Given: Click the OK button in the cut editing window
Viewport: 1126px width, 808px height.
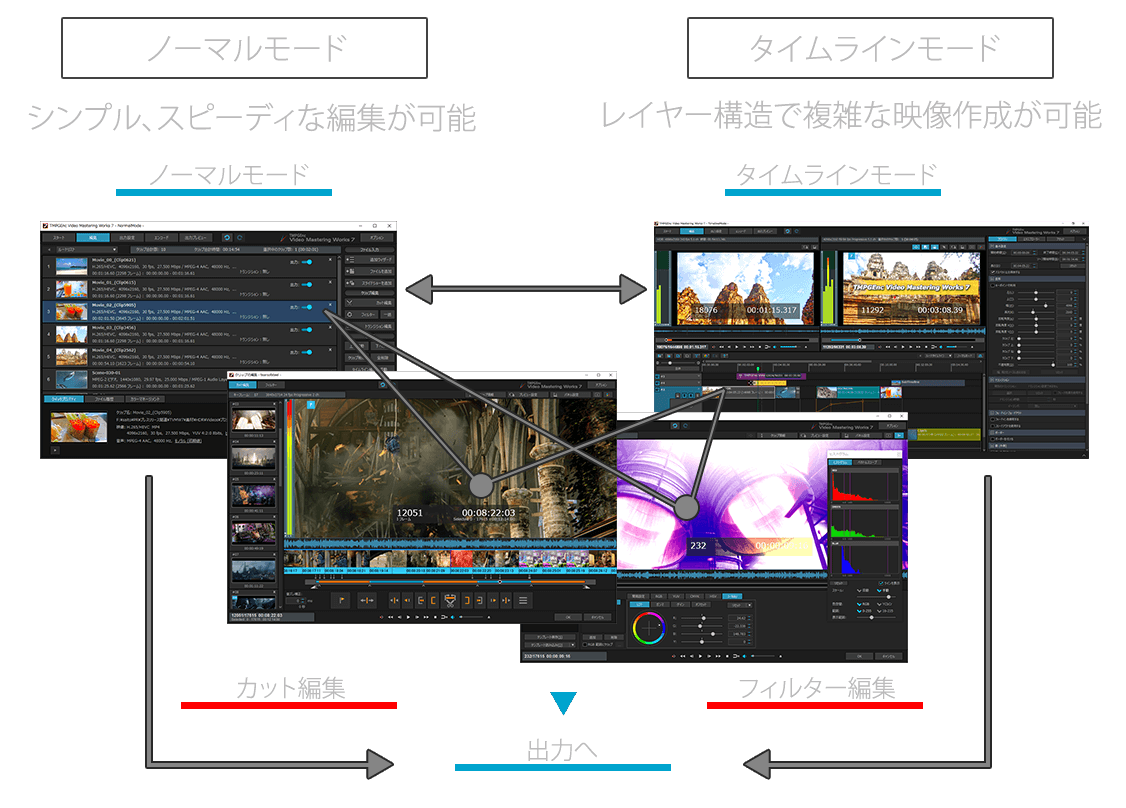Looking at the screenshot, I should [x=568, y=617].
